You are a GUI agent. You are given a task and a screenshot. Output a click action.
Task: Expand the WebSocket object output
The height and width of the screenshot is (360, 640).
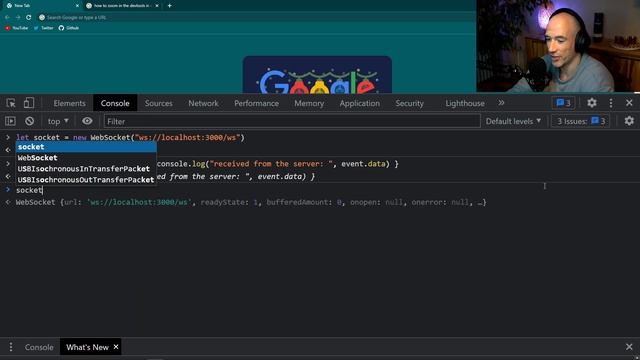coord(251,202)
